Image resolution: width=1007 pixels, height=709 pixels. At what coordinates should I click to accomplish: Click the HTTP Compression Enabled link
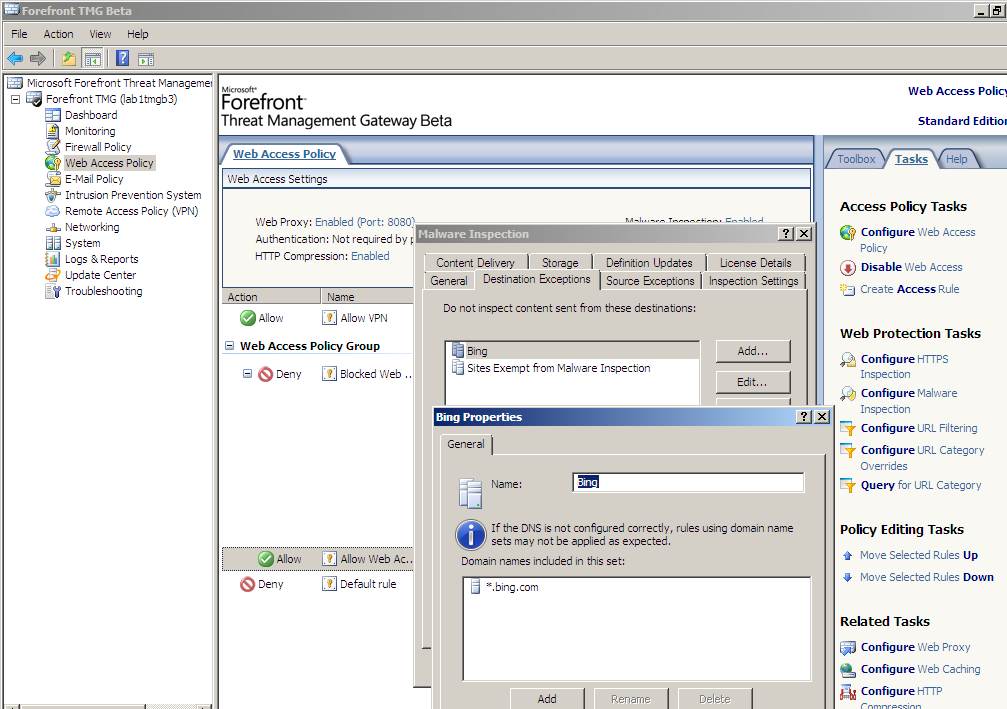370,256
